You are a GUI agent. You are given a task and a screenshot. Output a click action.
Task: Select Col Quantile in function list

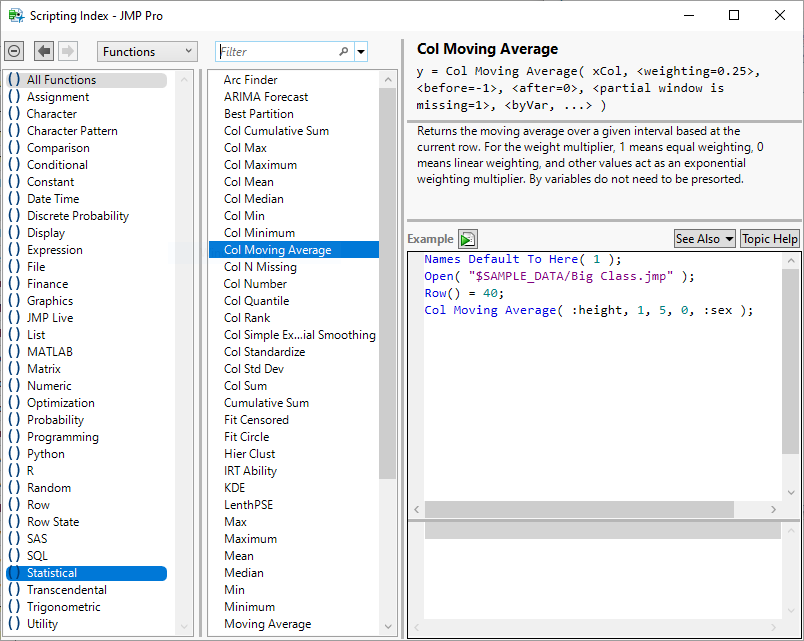256,301
